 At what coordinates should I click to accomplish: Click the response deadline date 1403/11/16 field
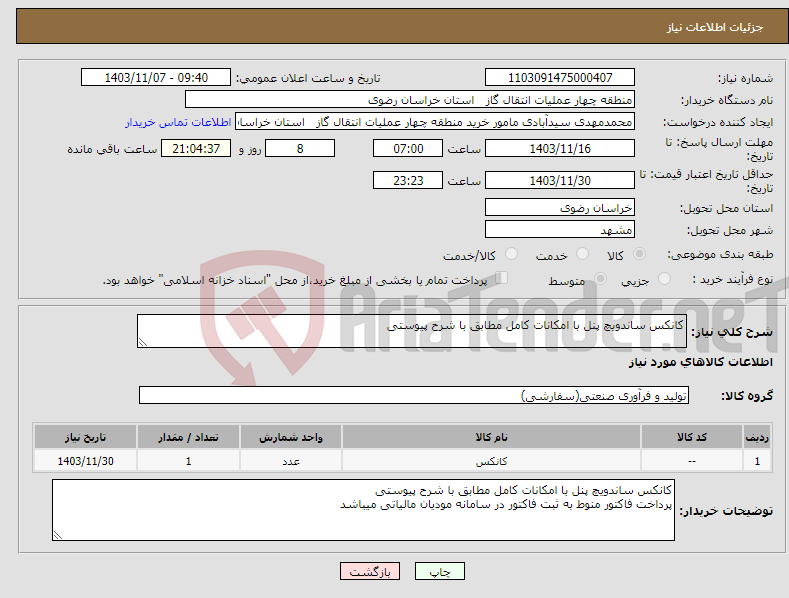click(x=560, y=148)
